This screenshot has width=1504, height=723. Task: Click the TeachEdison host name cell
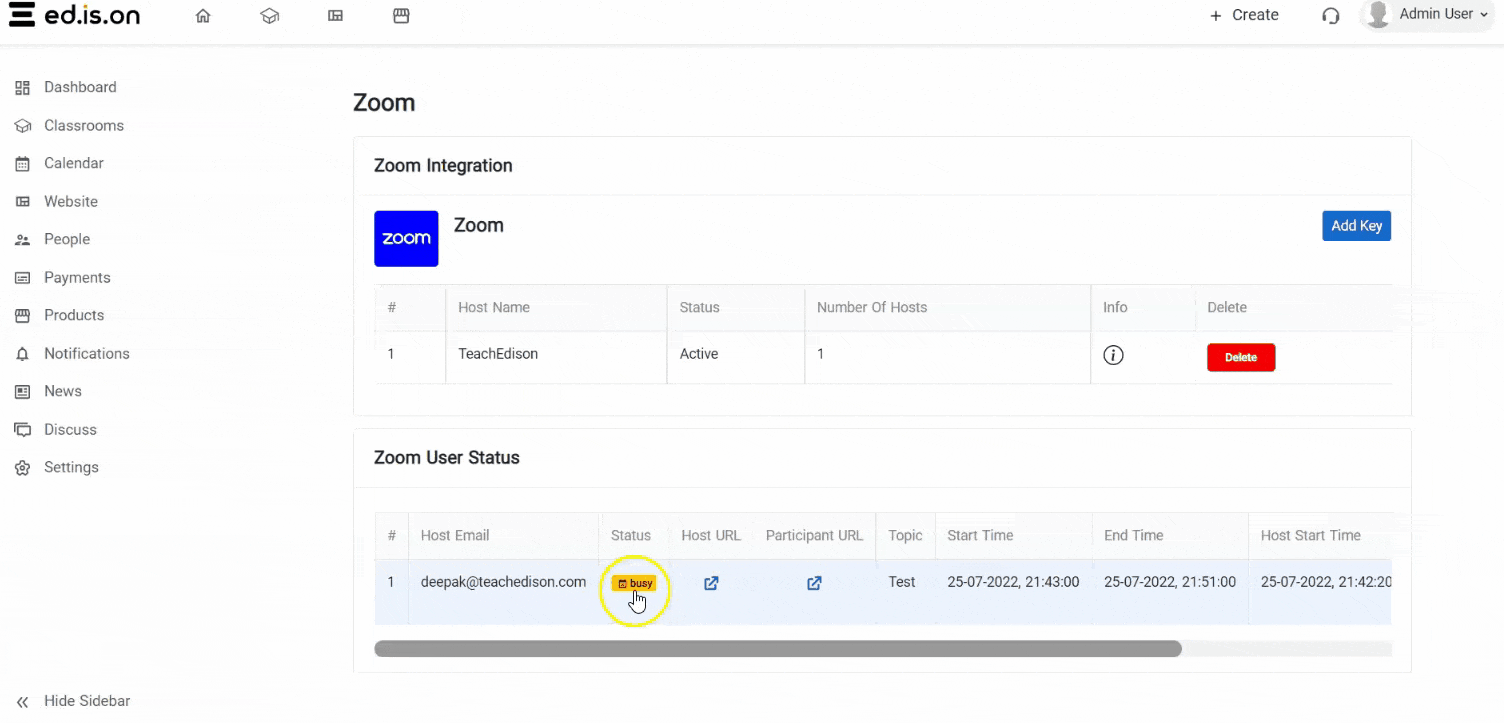coord(498,354)
